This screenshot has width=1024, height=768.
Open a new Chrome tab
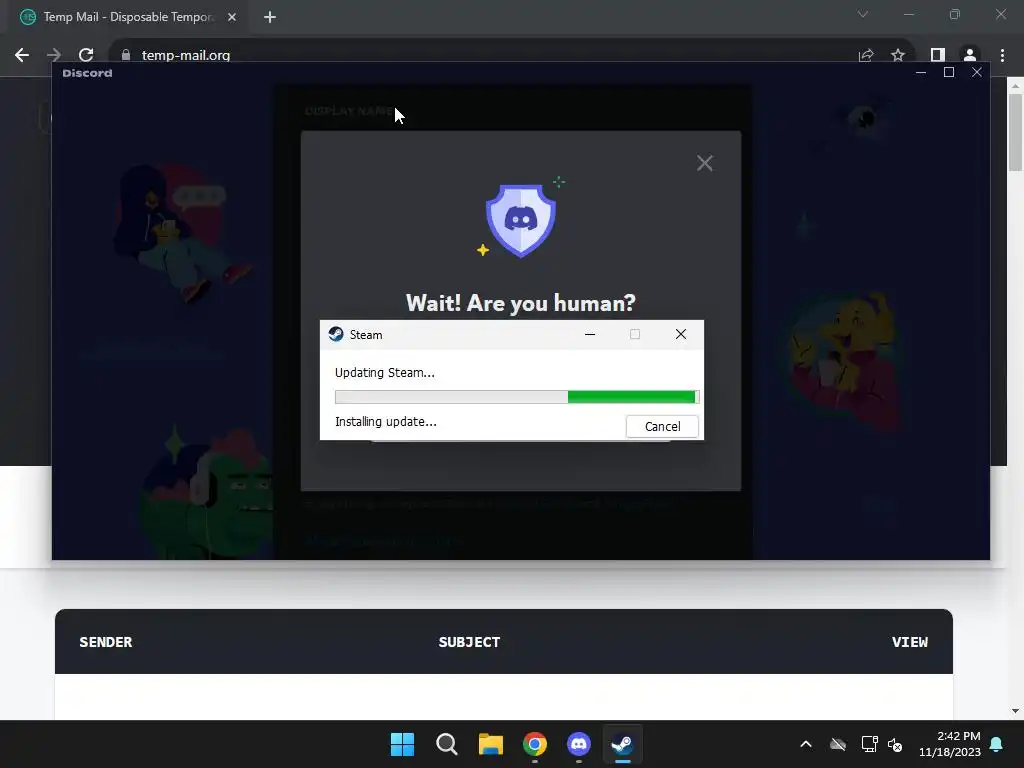(x=270, y=17)
